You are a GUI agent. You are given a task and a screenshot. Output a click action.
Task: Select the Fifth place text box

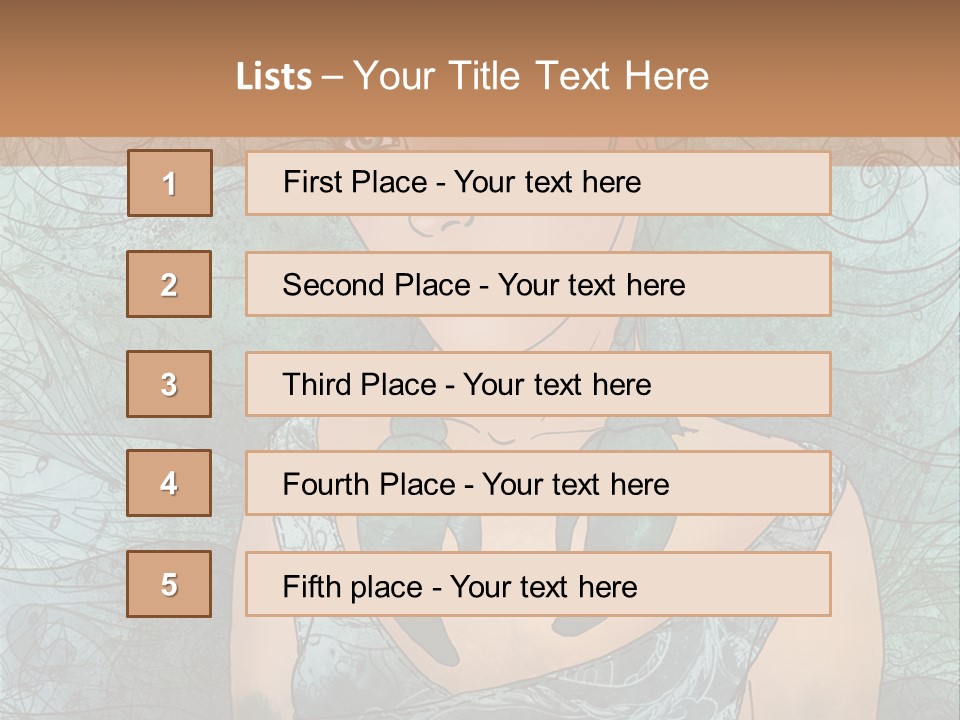pos(538,584)
